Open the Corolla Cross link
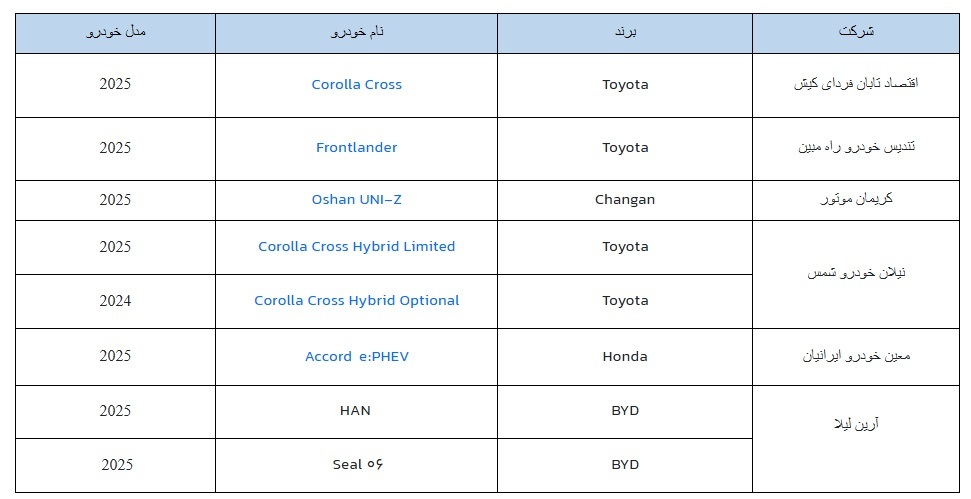The width and height of the screenshot is (971, 499). [x=356, y=85]
